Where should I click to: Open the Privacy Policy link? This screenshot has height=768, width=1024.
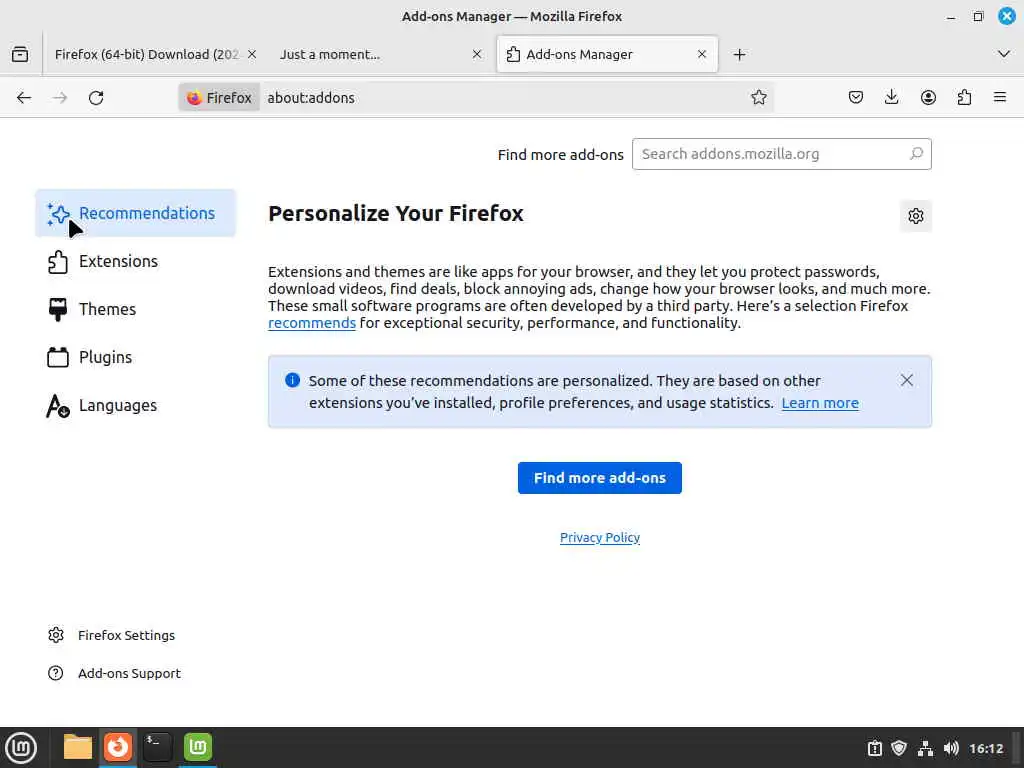click(600, 537)
